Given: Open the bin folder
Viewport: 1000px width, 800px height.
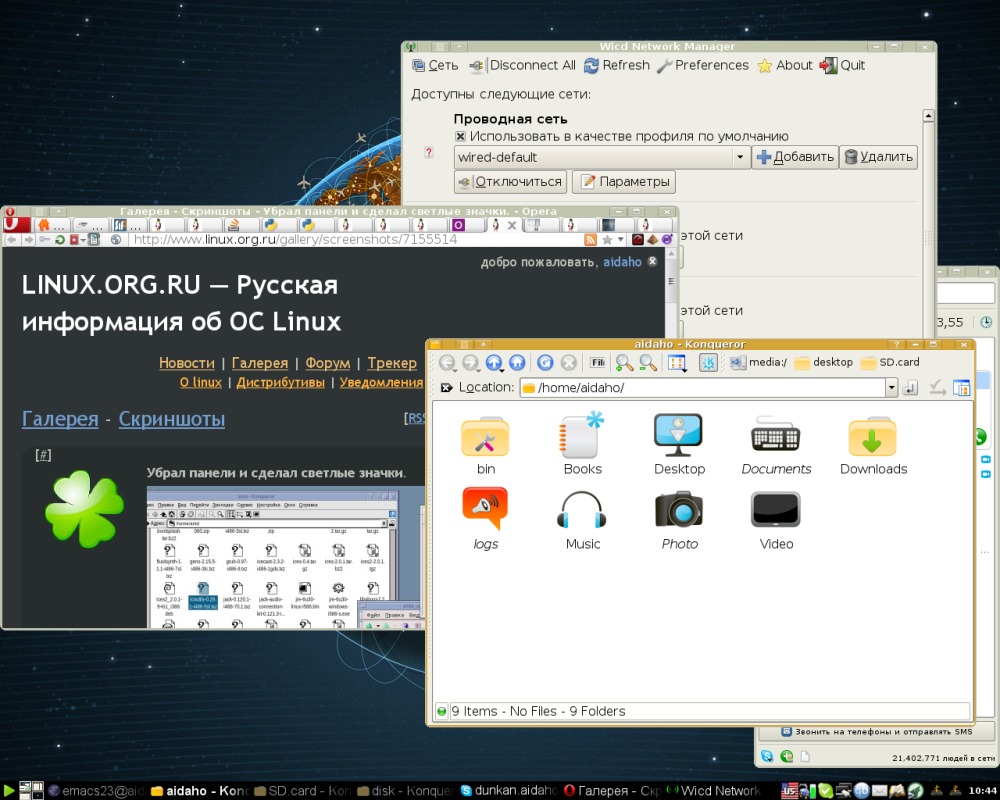Looking at the screenshot, I should pyautogui.click(x=485, y=445).
